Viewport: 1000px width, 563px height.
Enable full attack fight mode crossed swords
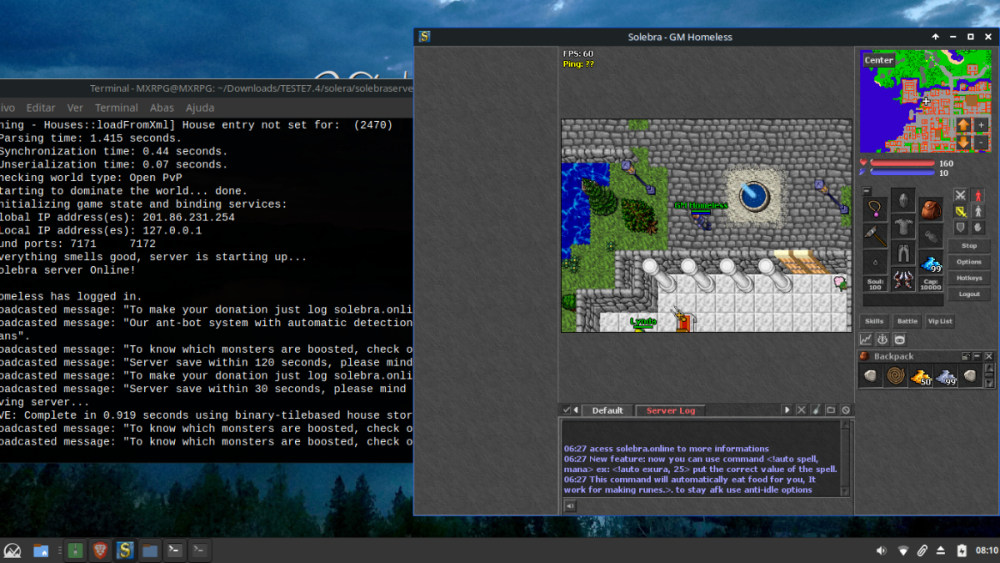coord(960,196)
